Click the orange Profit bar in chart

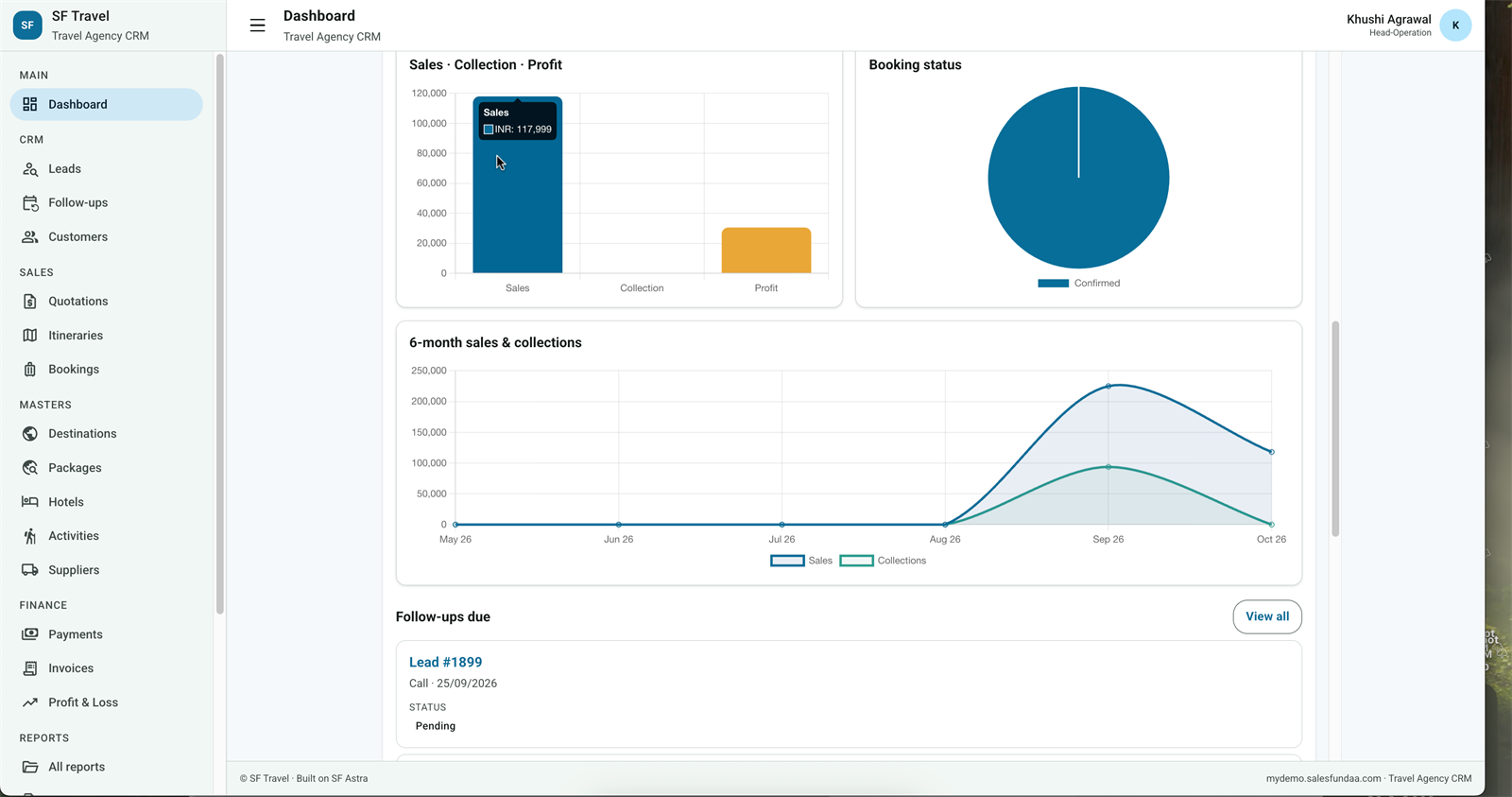[766, 251]
